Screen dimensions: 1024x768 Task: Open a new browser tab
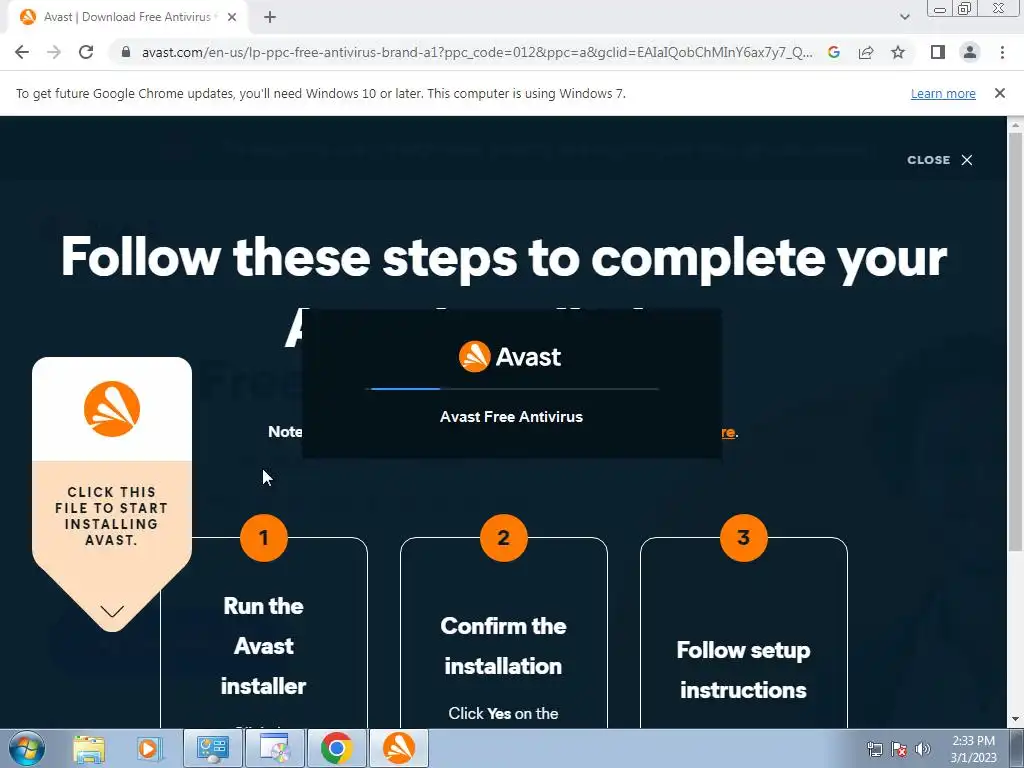click(x=270, y=18)
